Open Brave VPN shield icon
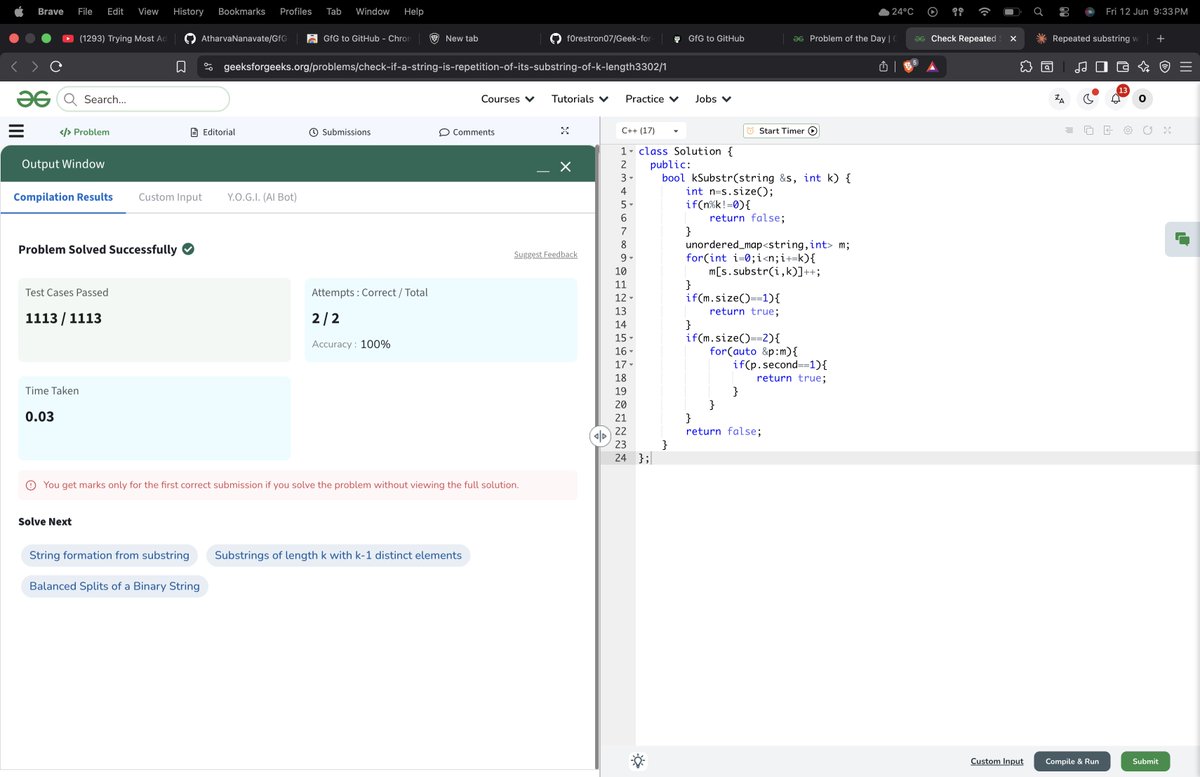Viewport: 1200px width, 777px height. pos(1164,67)
